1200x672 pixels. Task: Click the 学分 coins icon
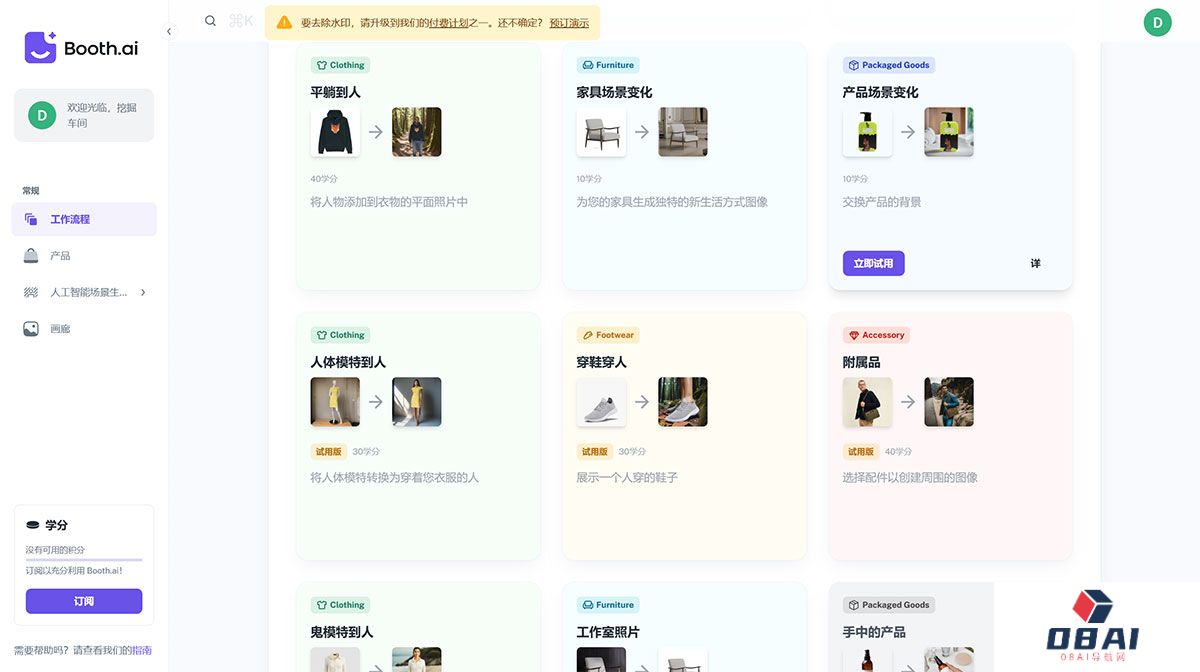click(33, 525)
